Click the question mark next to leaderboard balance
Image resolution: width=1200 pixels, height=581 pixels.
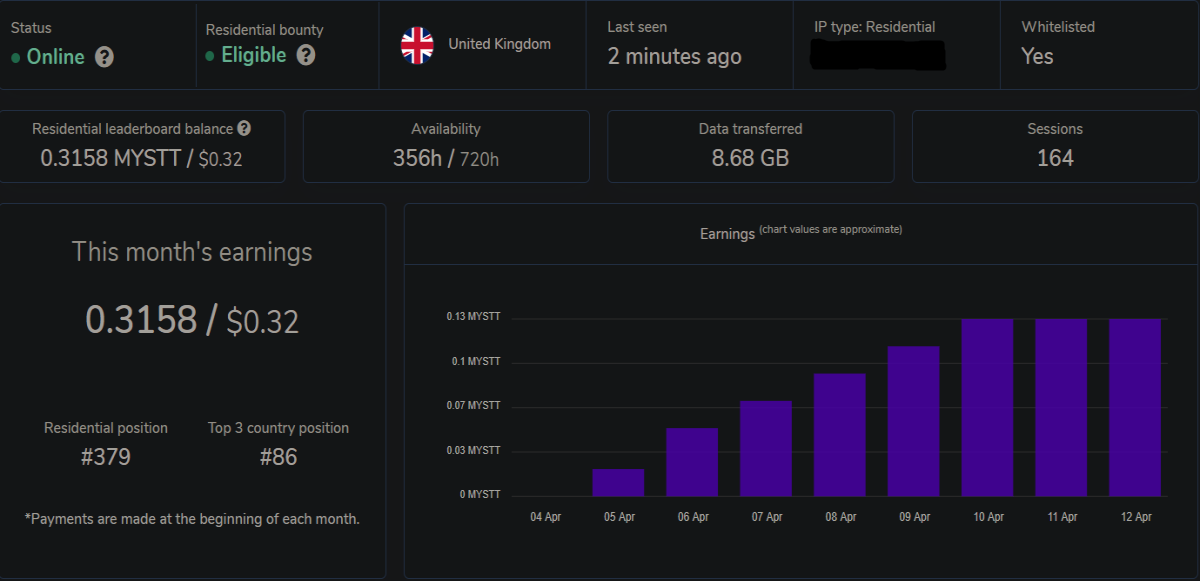click(x=244, y=129)
